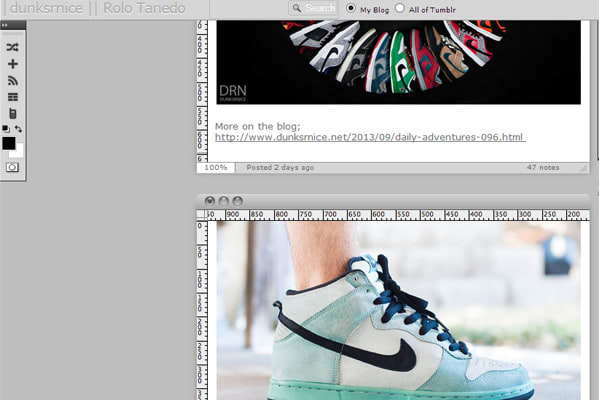Collapse the toolbar with double-arrow header
This screenshot has height=400, width=600.
(x=5, y=25)
